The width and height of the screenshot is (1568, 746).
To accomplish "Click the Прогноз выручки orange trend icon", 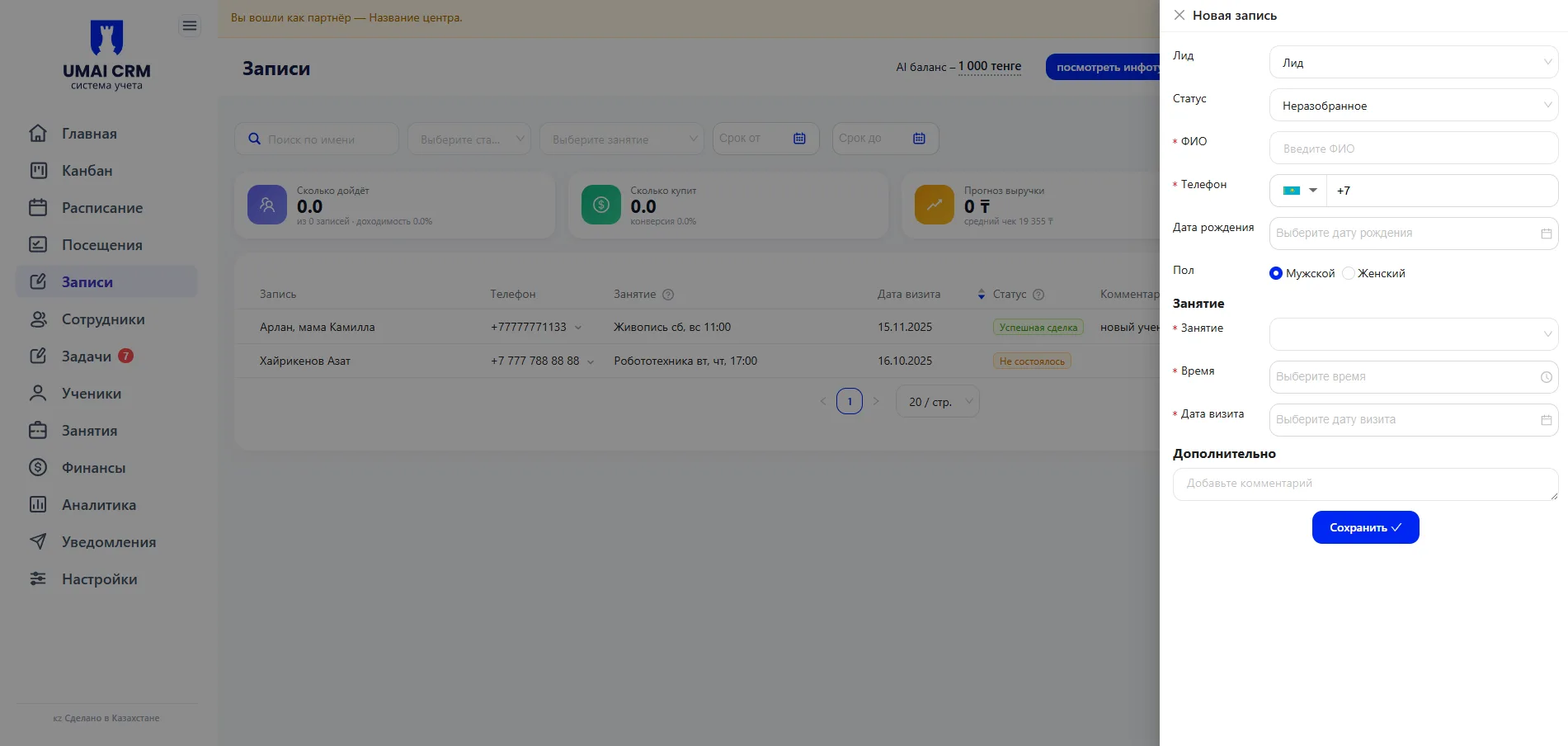I will tap(935, 205).
